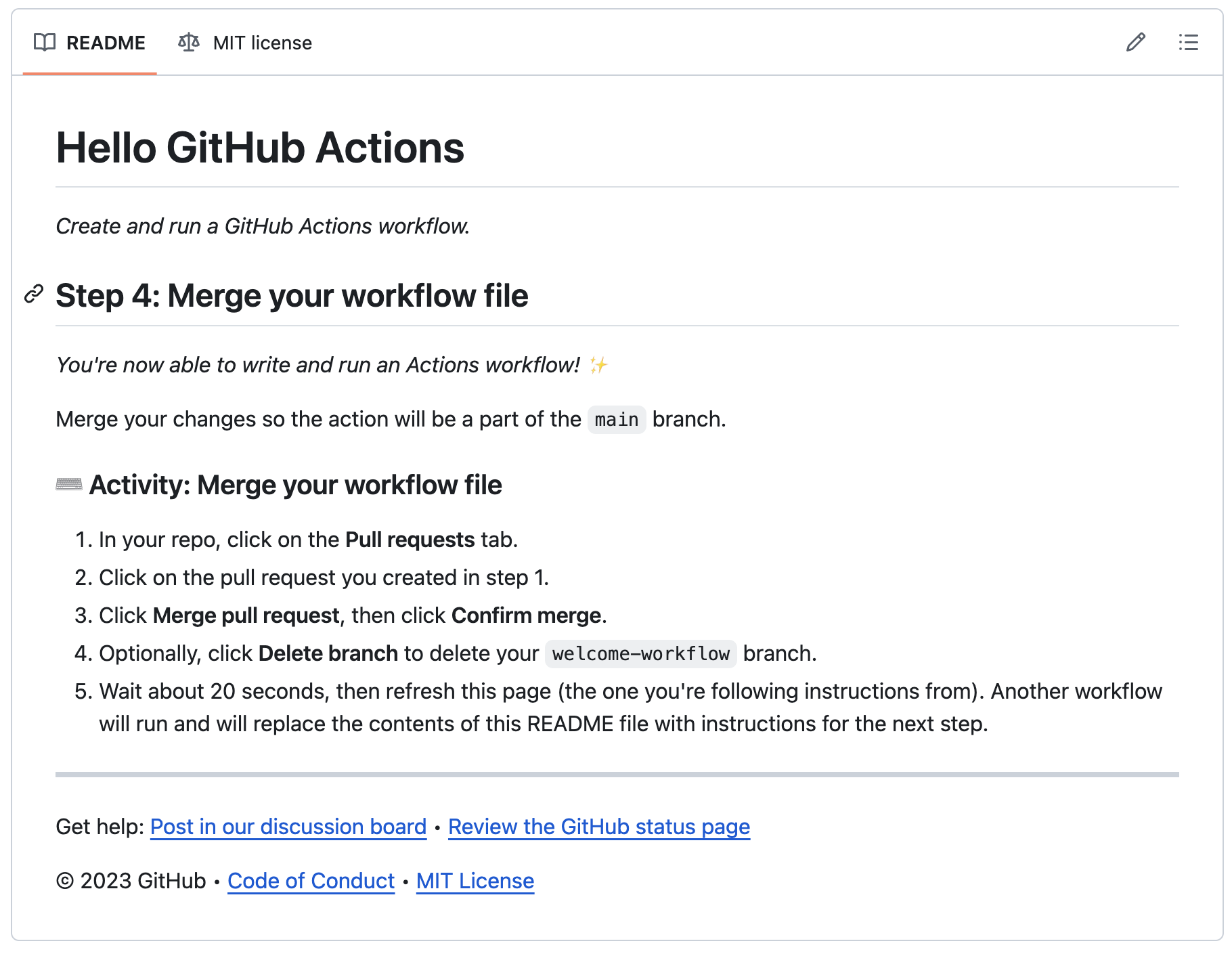Click the scales icon beside MIT license
Image resolution: width=1232 pixels, height=956 pixels.
(x=189, y=43)
